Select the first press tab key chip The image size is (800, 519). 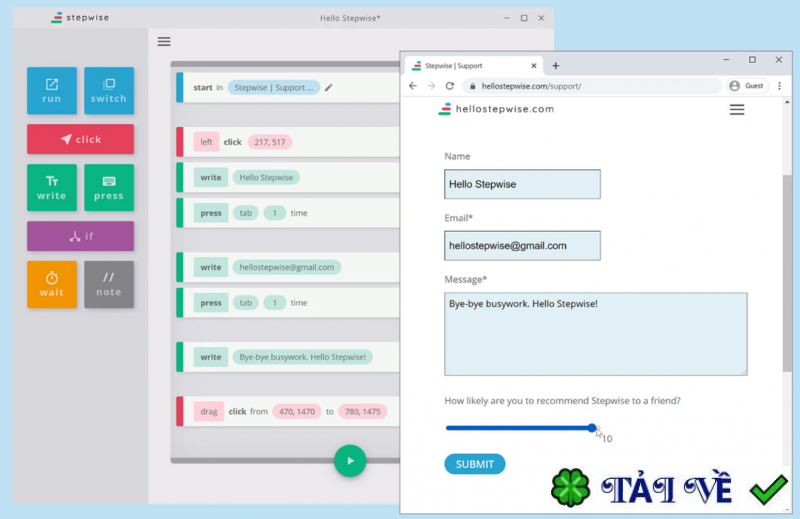pos(246,213)
